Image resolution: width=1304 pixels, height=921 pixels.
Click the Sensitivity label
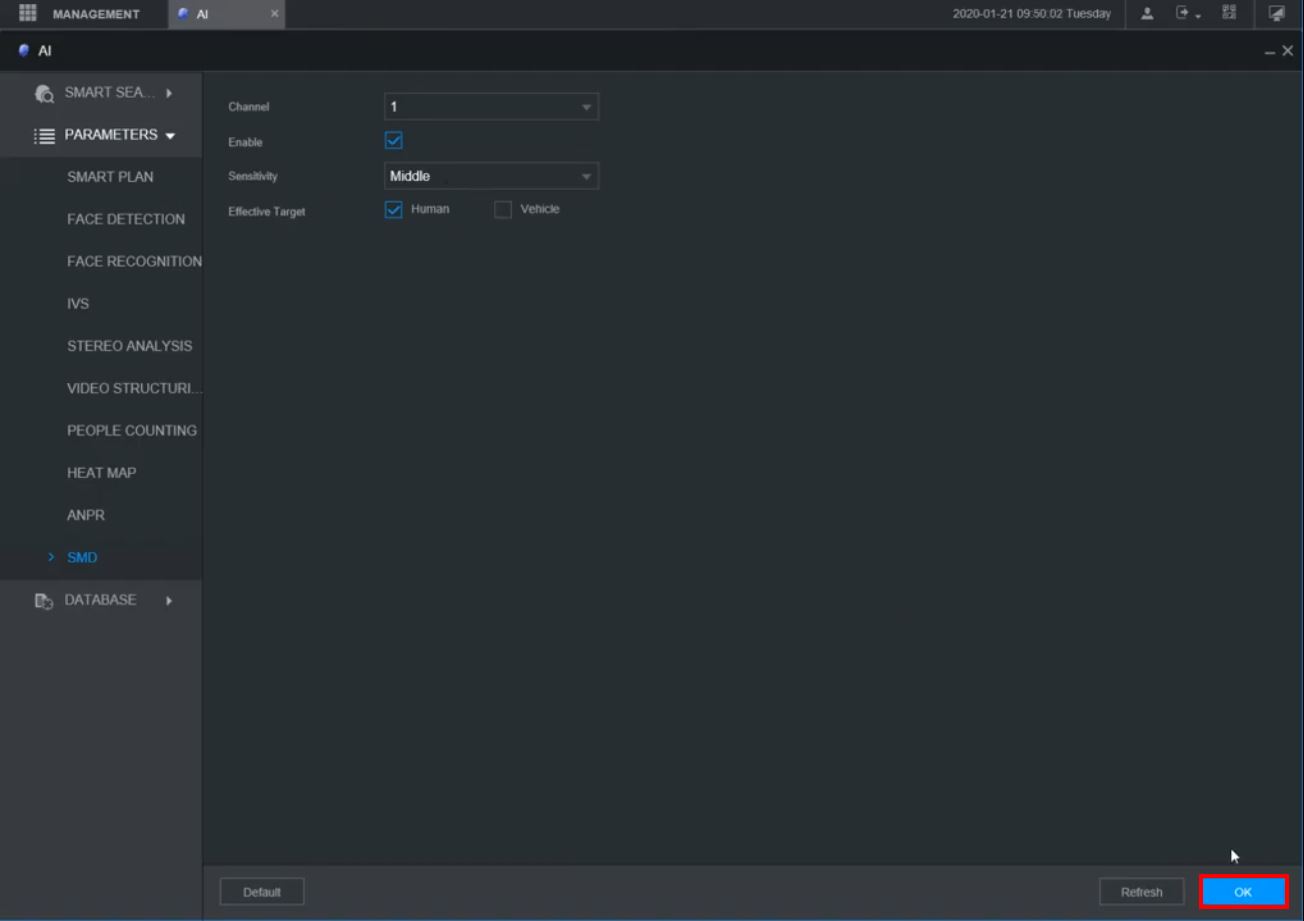pos(253,176)
